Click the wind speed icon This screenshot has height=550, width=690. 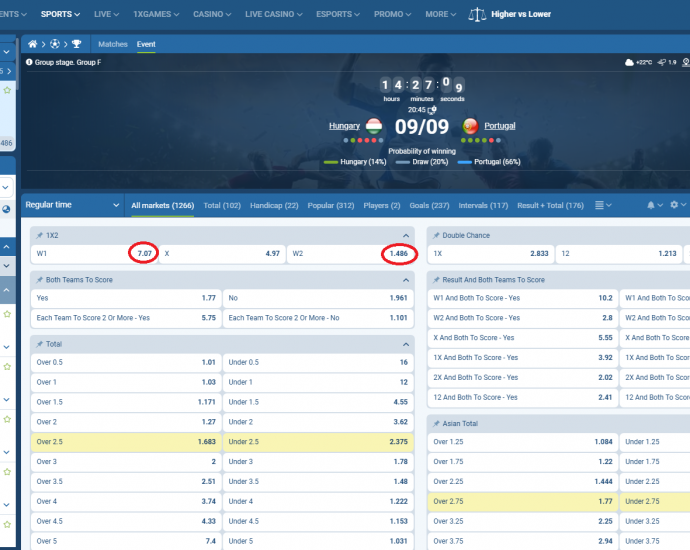click(661, 62)
